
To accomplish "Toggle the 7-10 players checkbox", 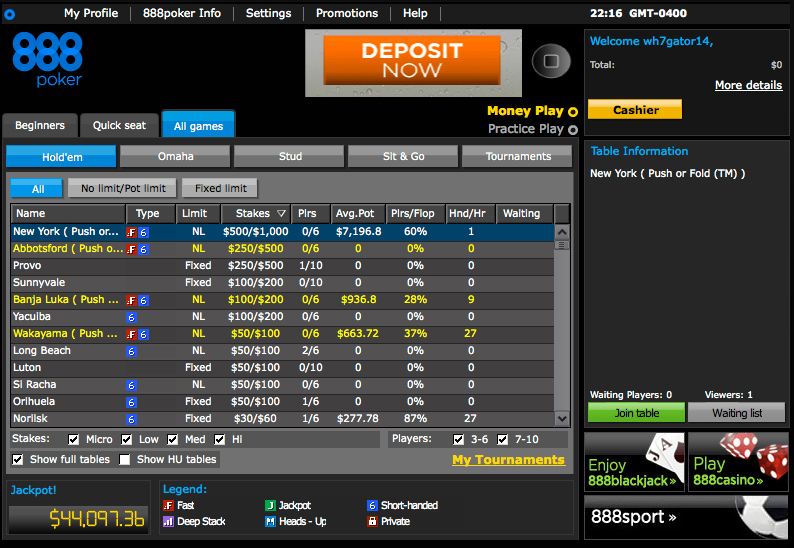I will coord(502,439).
